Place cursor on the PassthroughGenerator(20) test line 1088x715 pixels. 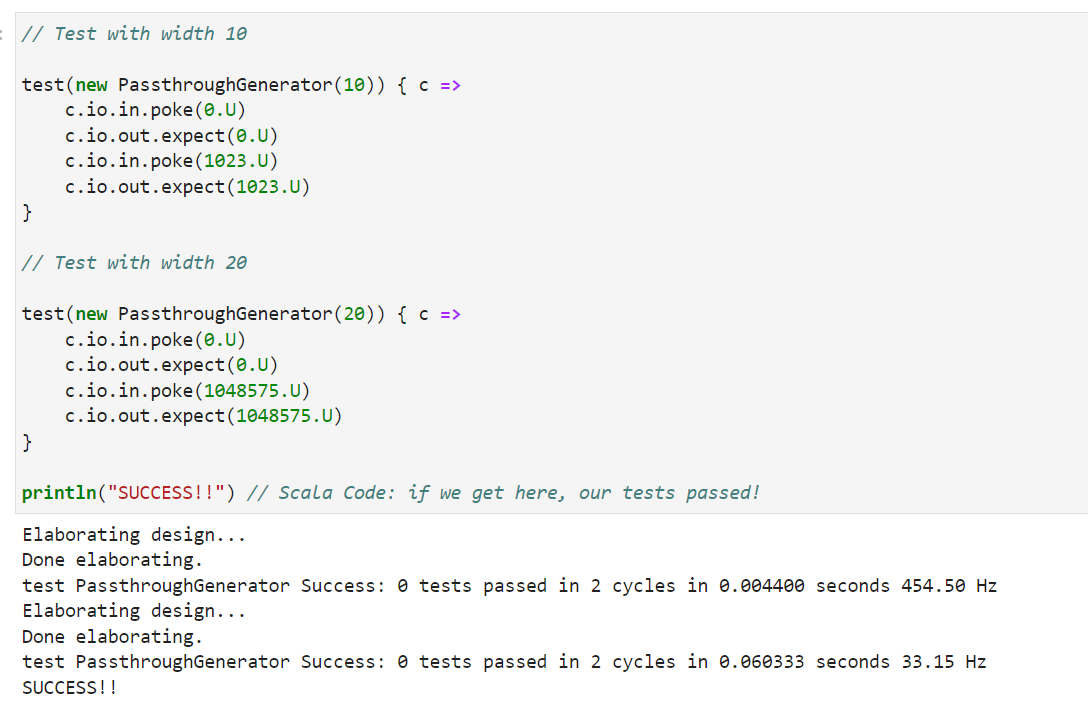(x=240, y=314)
